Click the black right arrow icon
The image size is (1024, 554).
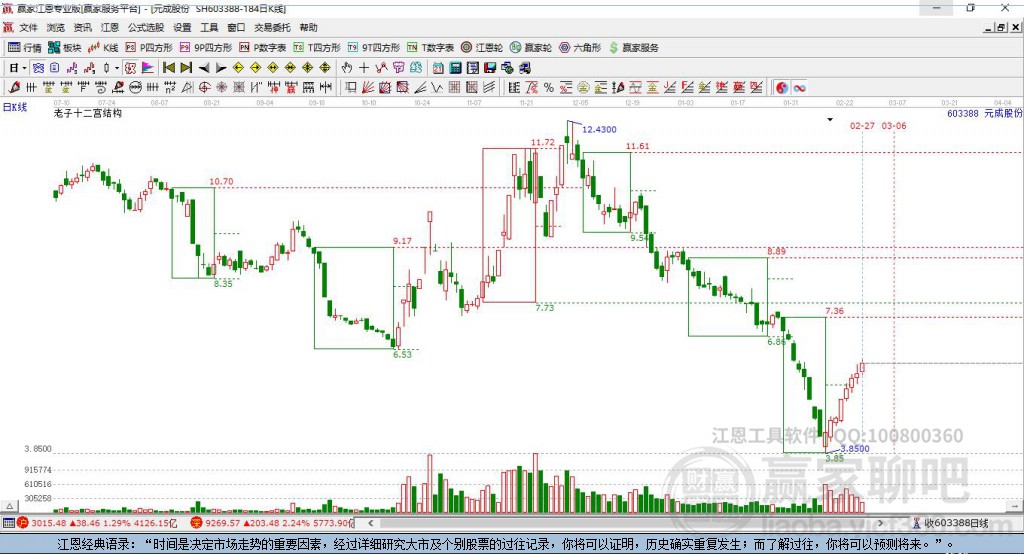pyautogui.click(x=221, y=68)
